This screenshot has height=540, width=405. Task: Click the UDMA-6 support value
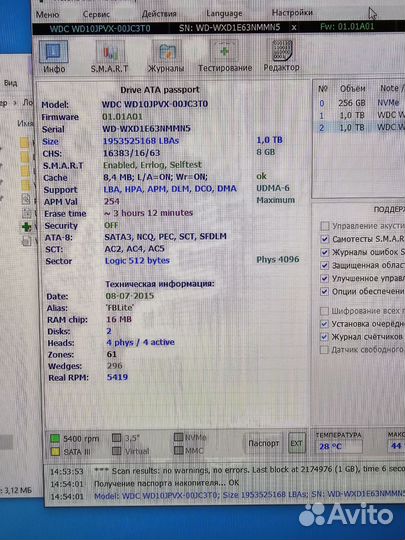tap(273, 188)
